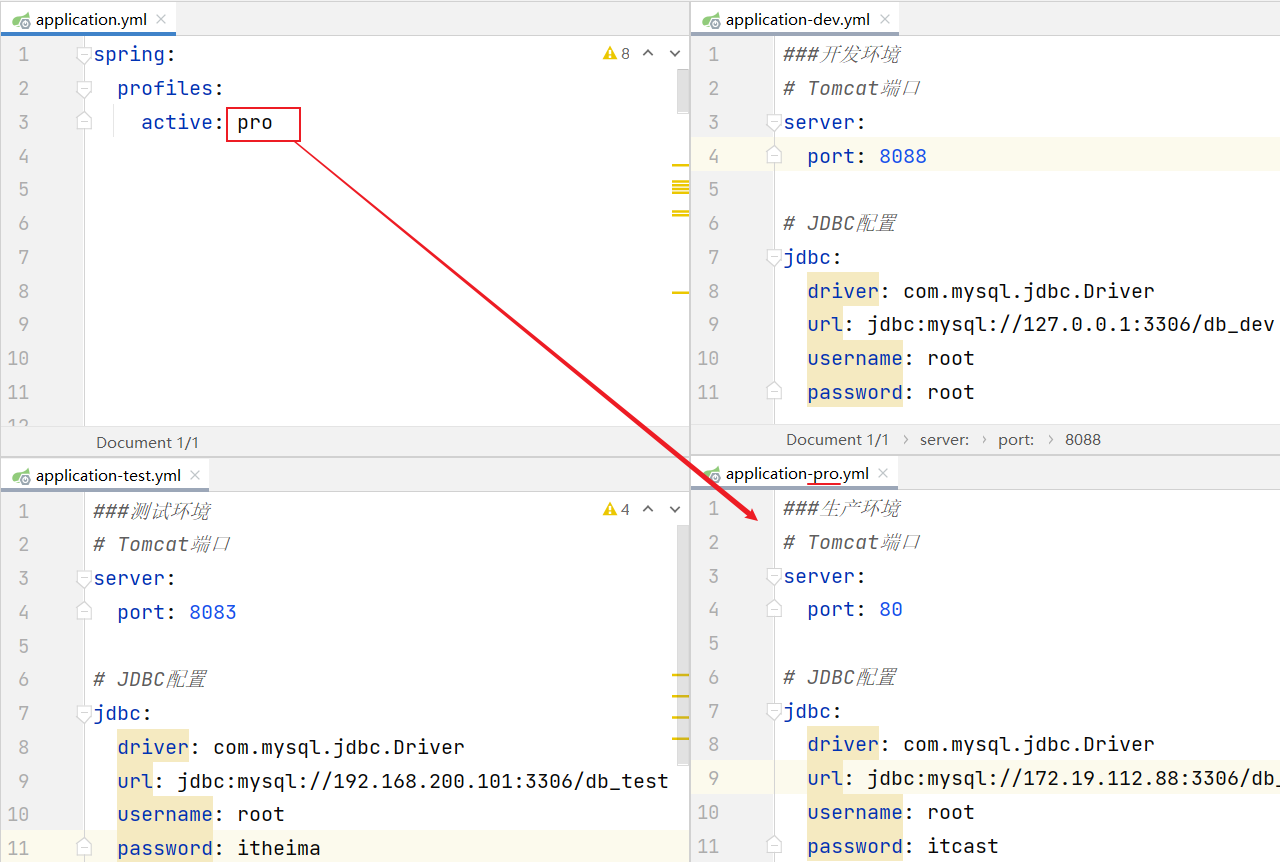Click the password value itcast
Viewport: 1280px width, 862px height.
click(963, 846)
